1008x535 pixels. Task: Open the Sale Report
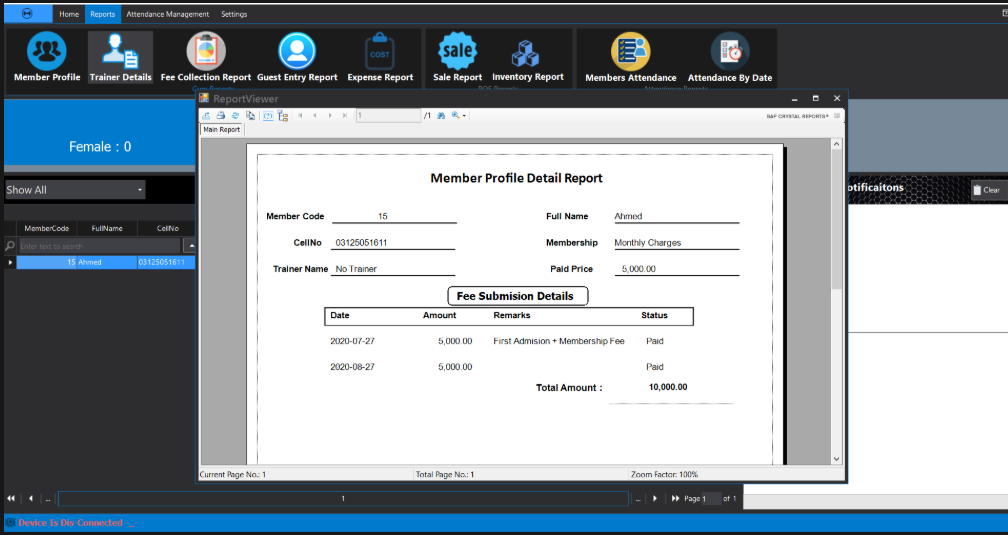point(458,58)
